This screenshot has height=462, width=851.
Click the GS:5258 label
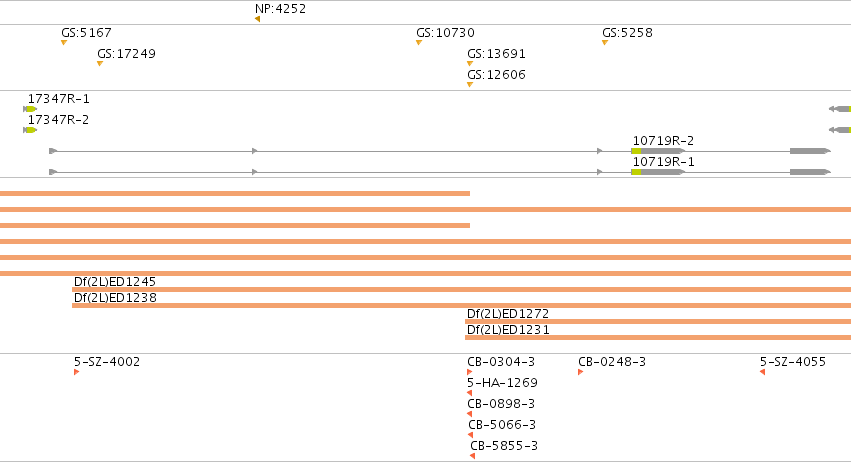pyautogui.click(x=627, y=33)
